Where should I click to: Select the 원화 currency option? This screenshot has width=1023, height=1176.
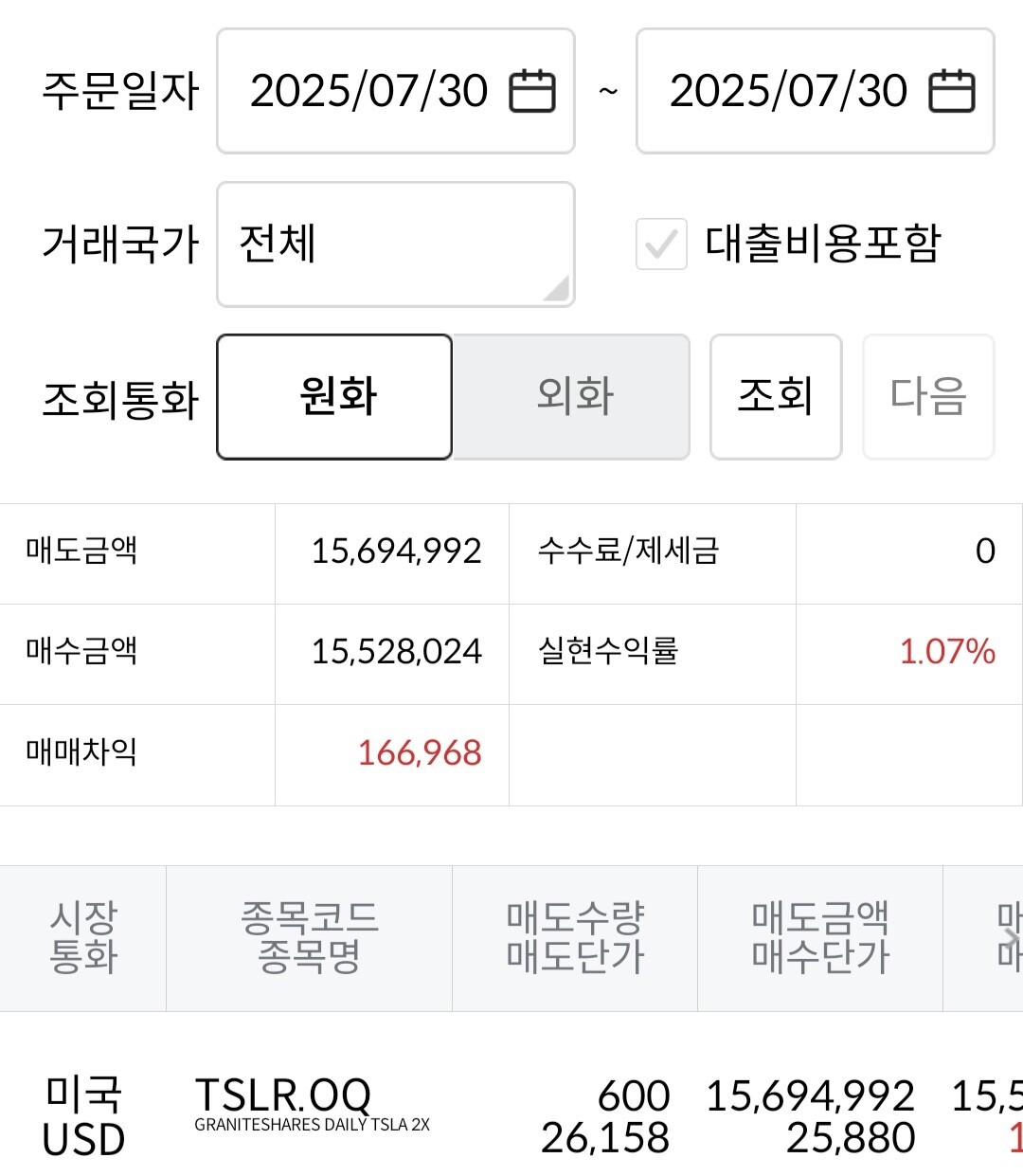334,396
